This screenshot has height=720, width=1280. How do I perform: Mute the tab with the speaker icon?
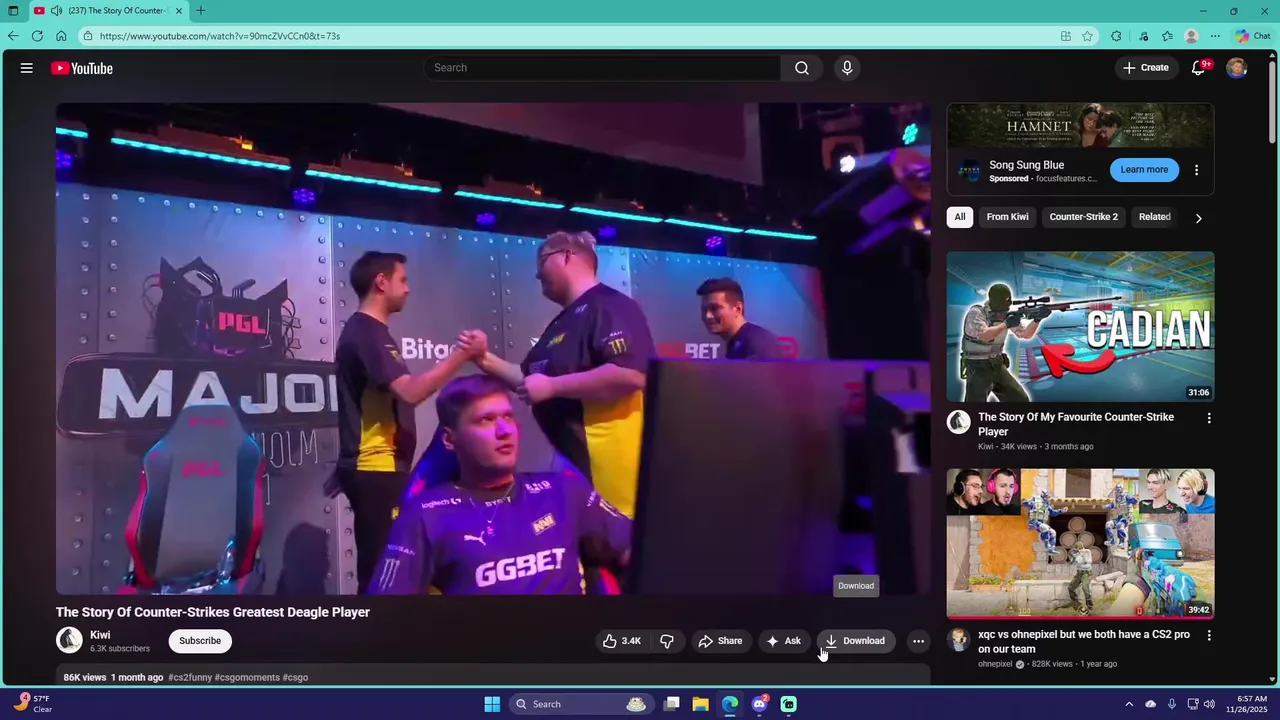pos(57,11)
